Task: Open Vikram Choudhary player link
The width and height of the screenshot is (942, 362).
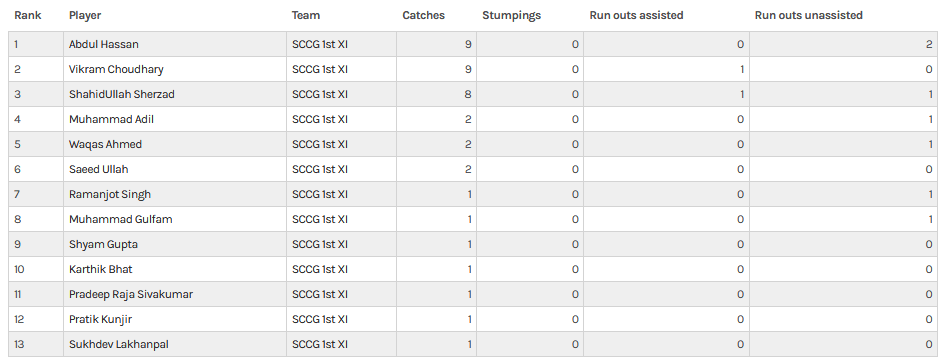Action: (x=116, y=70)
